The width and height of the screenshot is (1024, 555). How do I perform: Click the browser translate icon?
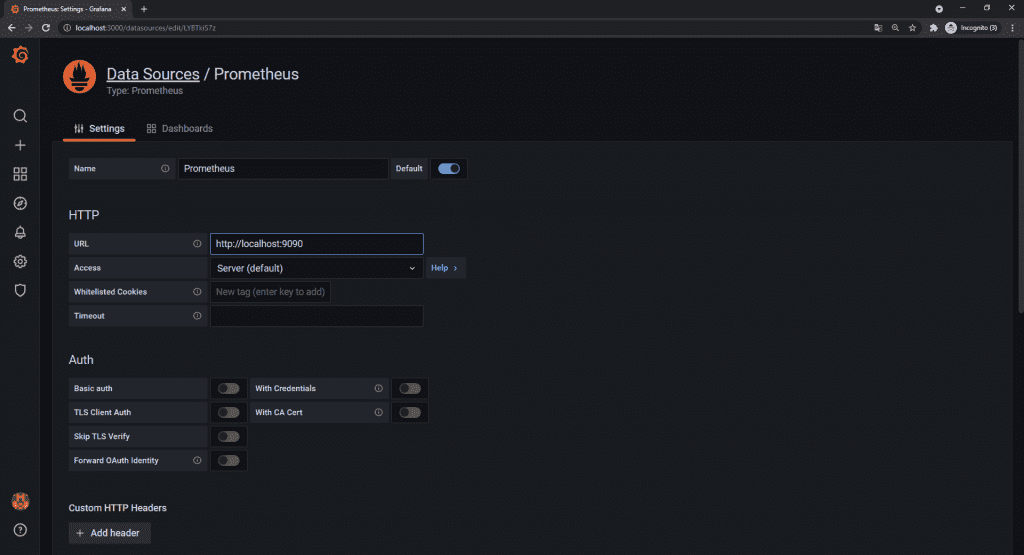point(878,27)
